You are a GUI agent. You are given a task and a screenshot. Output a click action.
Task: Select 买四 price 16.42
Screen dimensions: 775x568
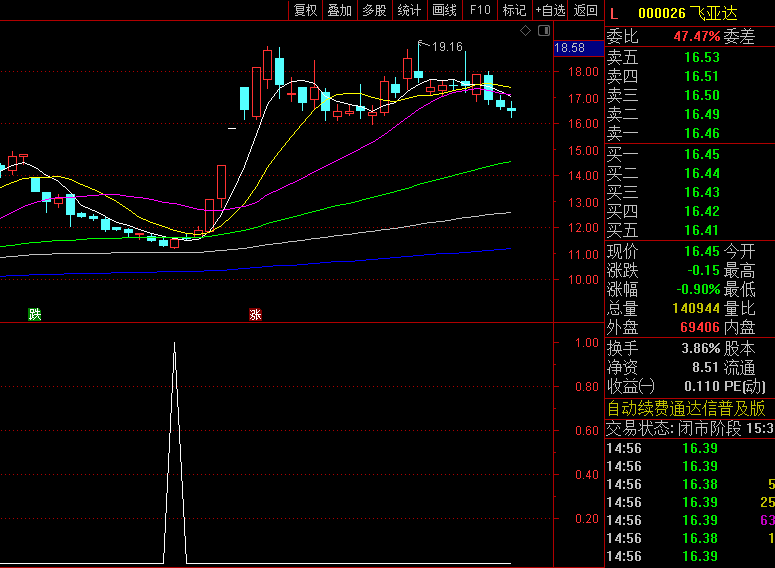[x=701, y=212]
